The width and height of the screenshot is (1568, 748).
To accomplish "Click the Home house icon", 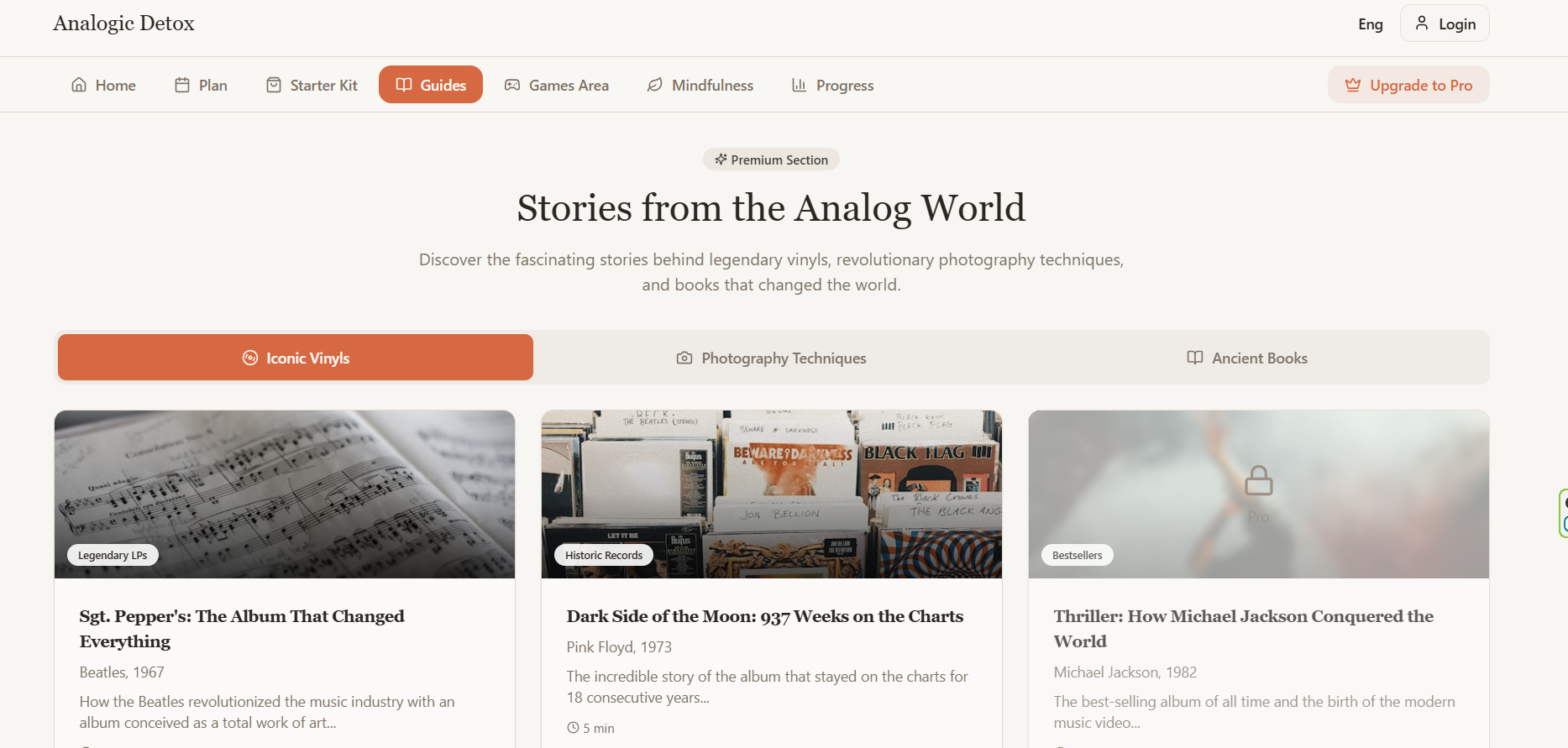I will [79, 85].
